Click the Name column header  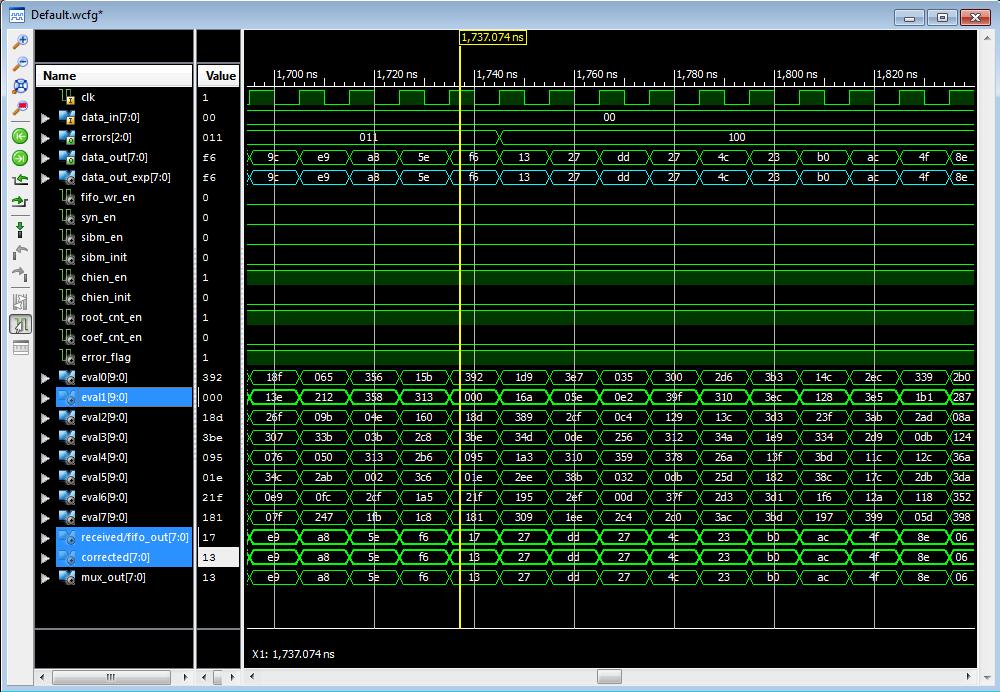(114, 75)
